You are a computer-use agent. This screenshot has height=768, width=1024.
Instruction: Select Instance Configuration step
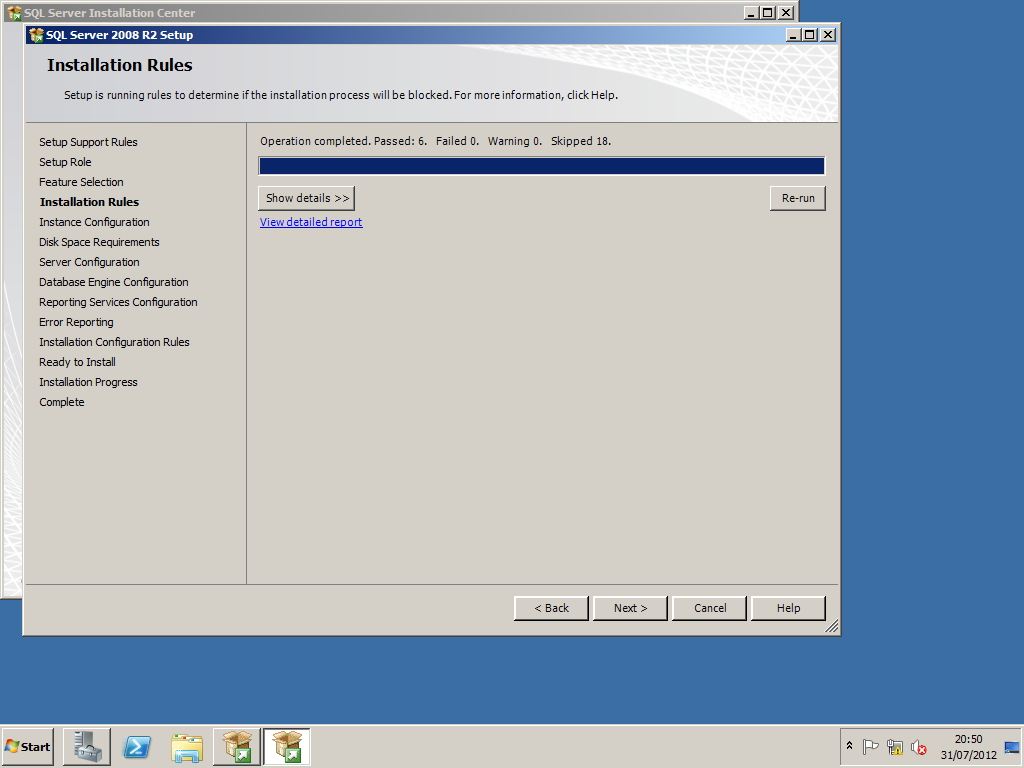pos(94,222)
